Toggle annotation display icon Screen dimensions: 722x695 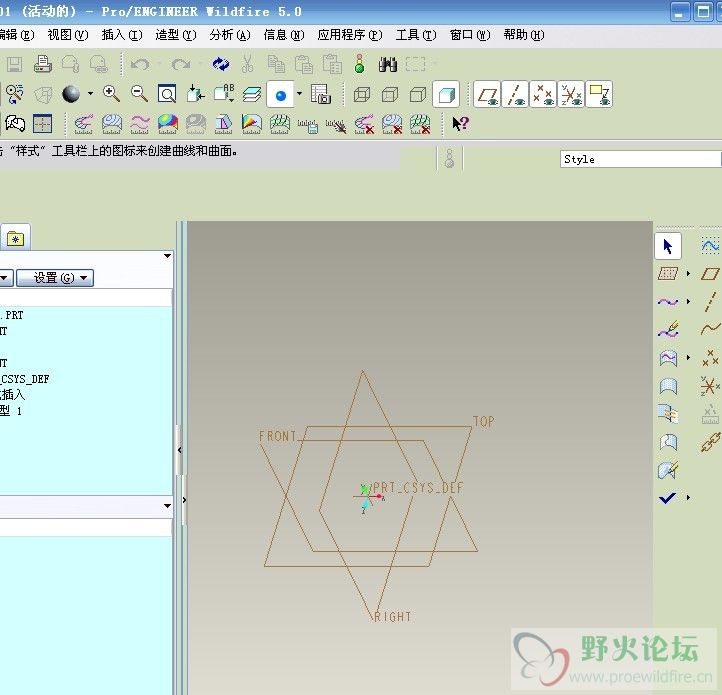coord(600,95)
